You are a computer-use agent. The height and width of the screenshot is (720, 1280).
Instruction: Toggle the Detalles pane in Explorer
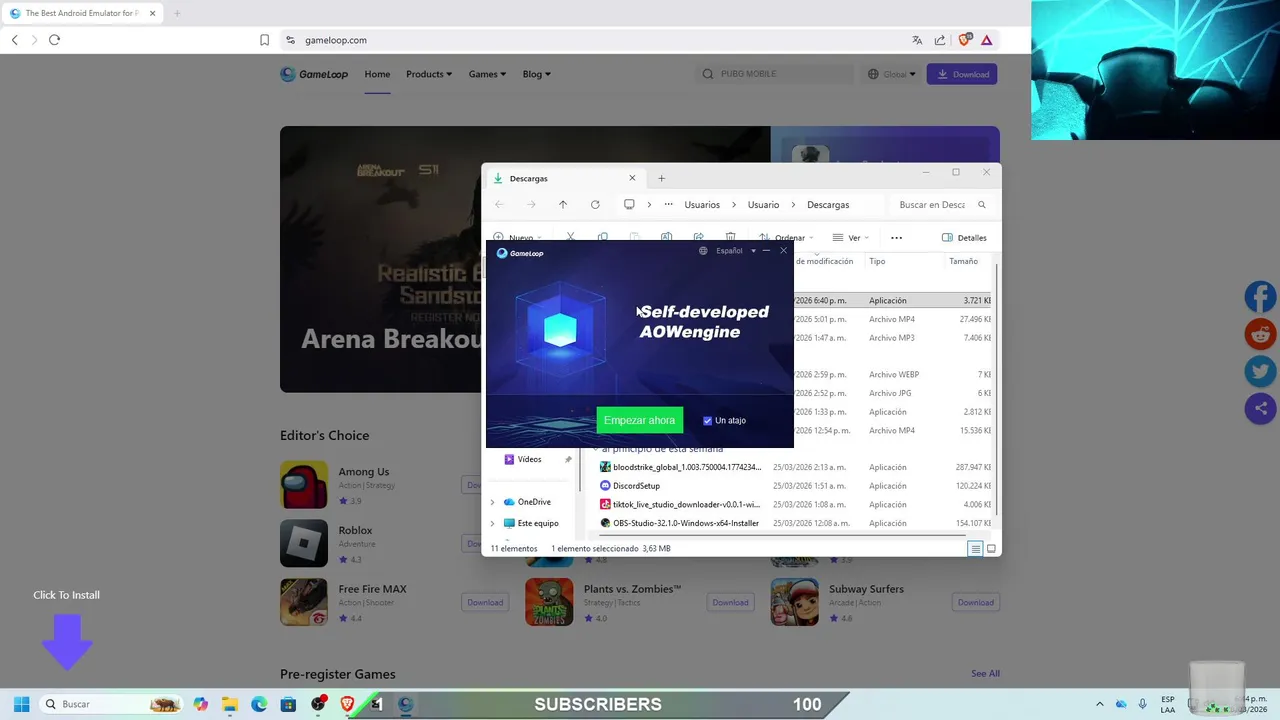964,238
